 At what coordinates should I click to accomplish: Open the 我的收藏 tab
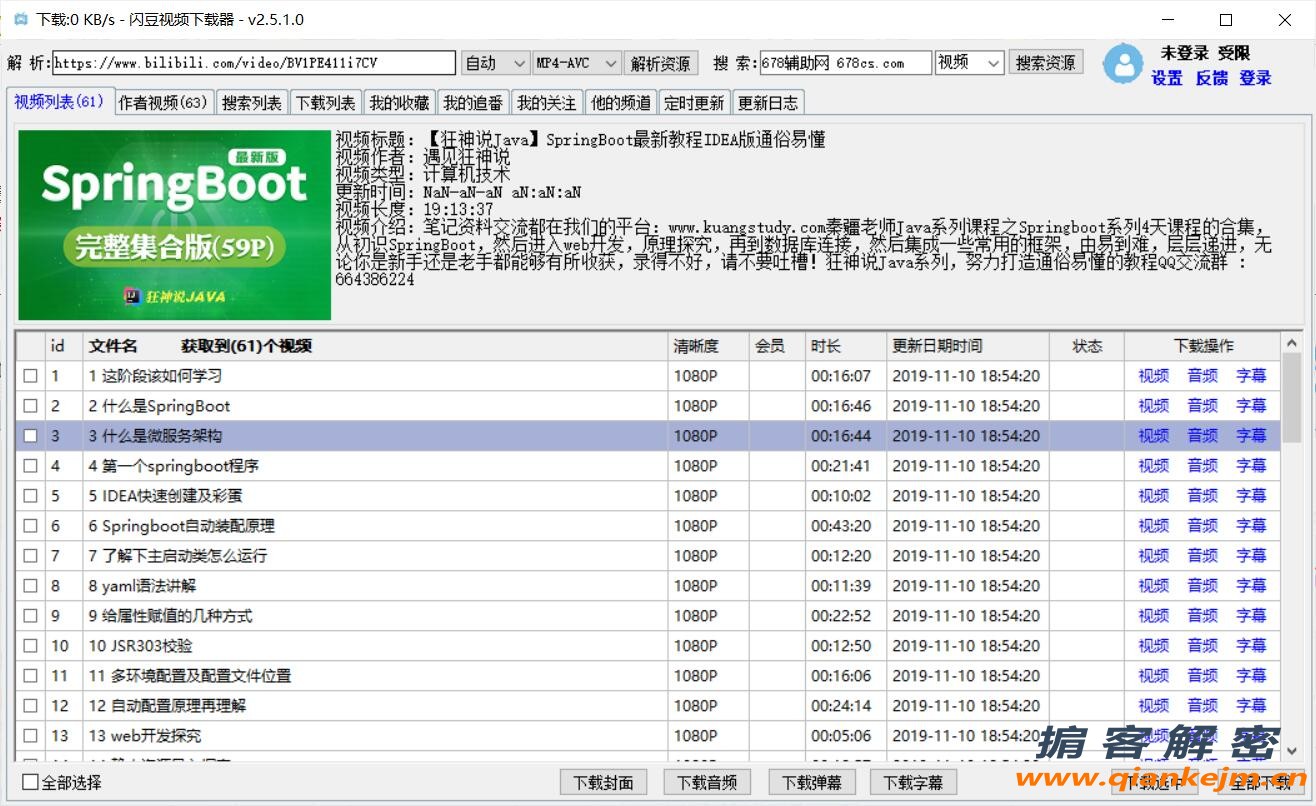click(x=398, y=103)
